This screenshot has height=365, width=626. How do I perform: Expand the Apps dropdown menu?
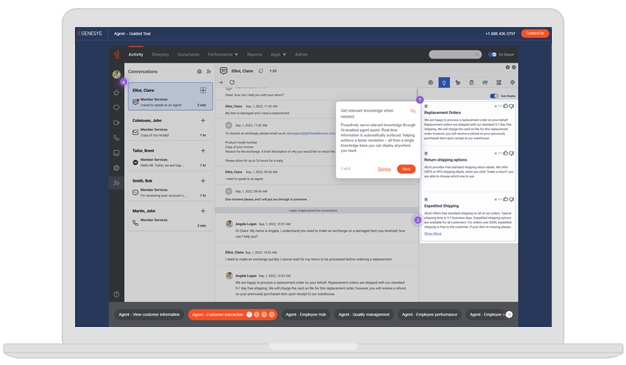pyautogui.click(x=278, y=54)
